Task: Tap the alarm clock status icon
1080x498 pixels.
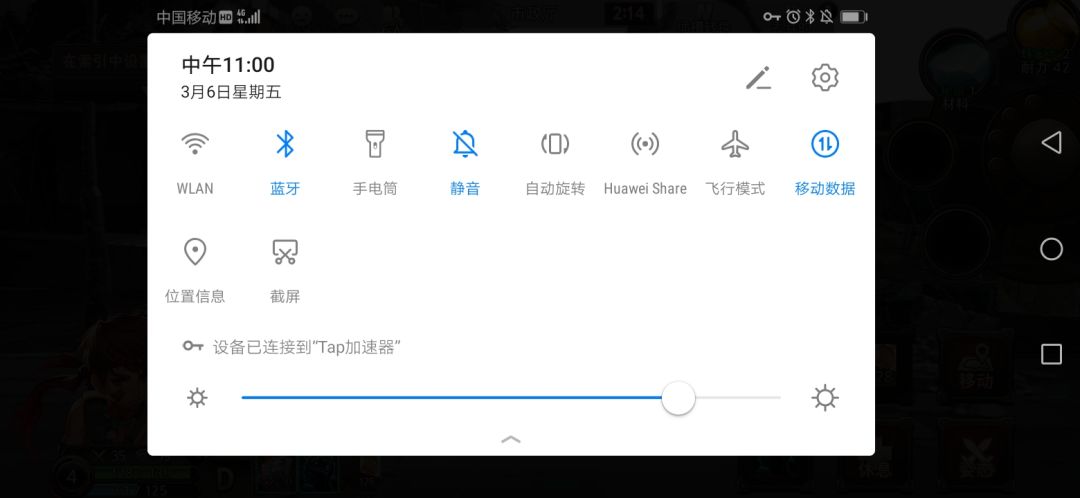Action: pyautogui.click(x=793, y=17)
